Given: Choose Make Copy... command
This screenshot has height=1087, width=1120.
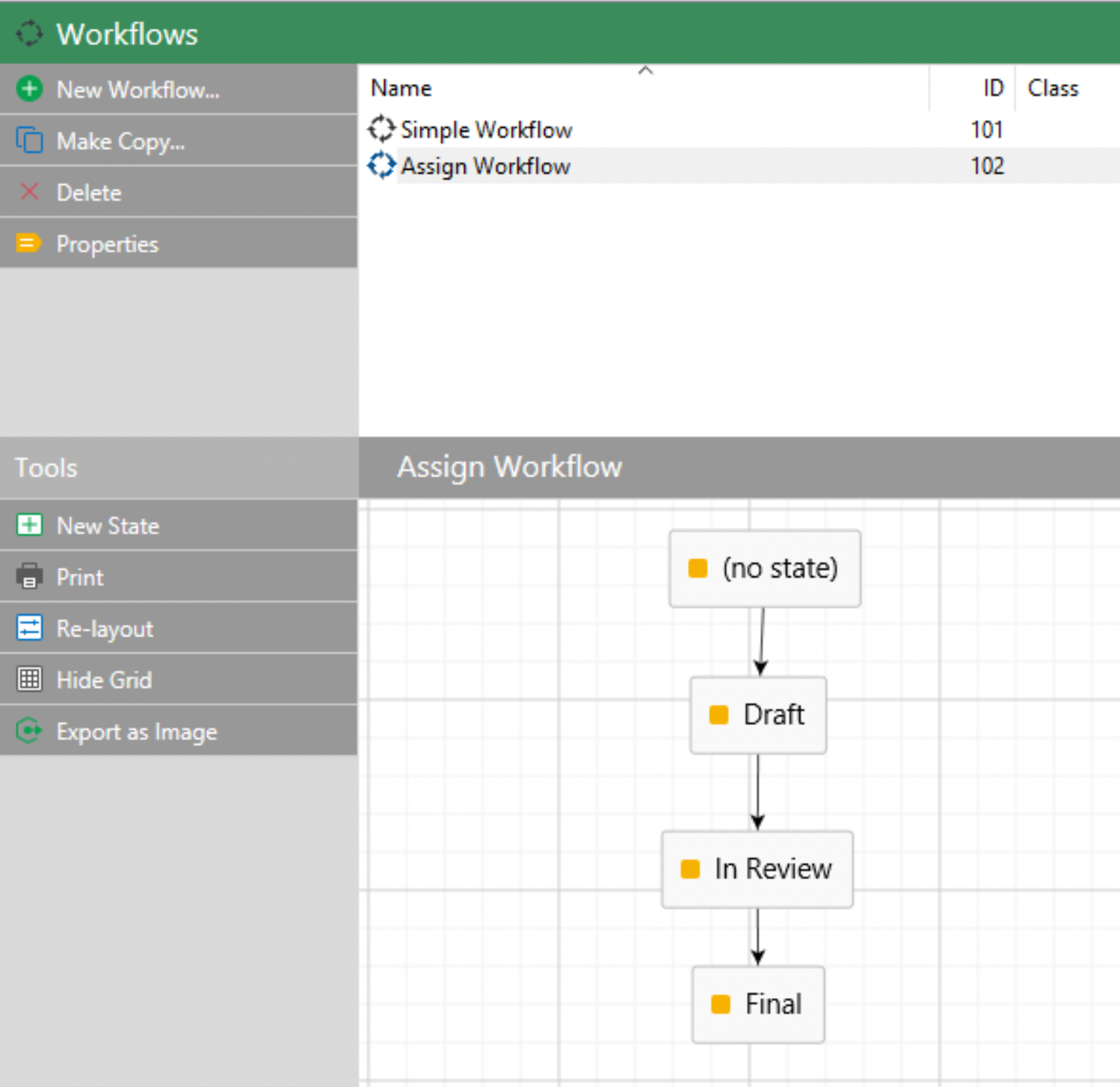Looking at the screenshot, I should click(120, 141).
